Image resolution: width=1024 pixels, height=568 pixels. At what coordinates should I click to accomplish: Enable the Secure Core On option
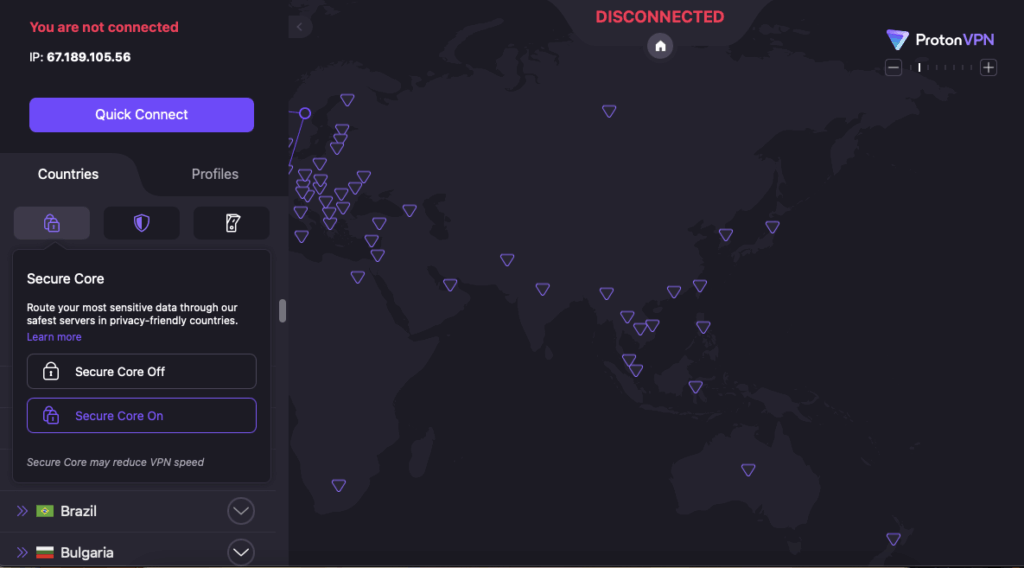point(141,416)
